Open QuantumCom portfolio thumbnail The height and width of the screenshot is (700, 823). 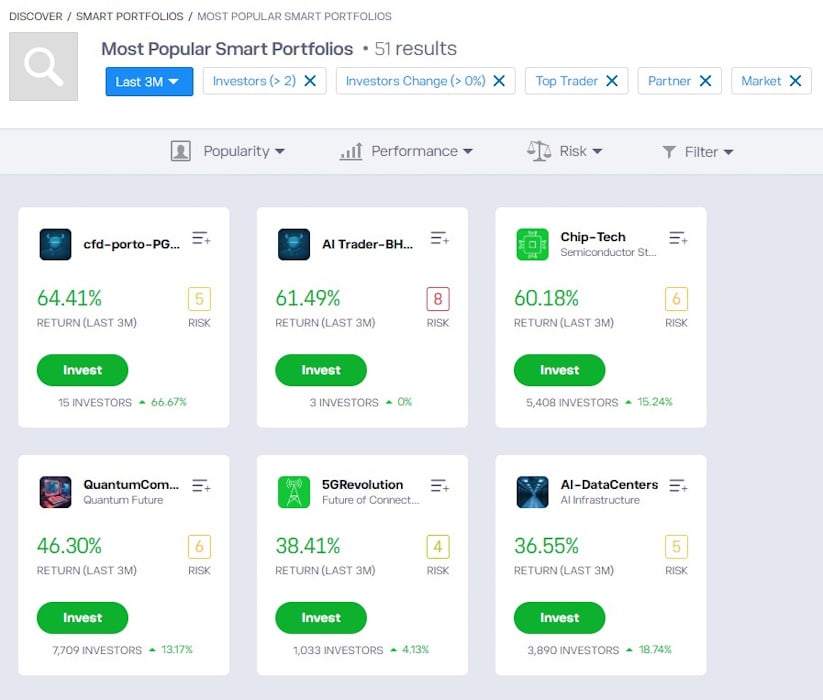click(55, 492)
